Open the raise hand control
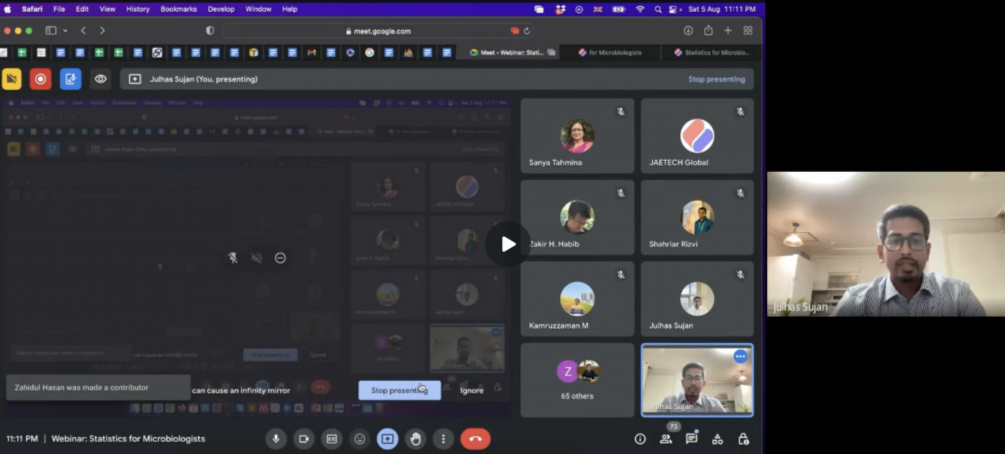Screen dimensions: 1005x454 [416, 439]
